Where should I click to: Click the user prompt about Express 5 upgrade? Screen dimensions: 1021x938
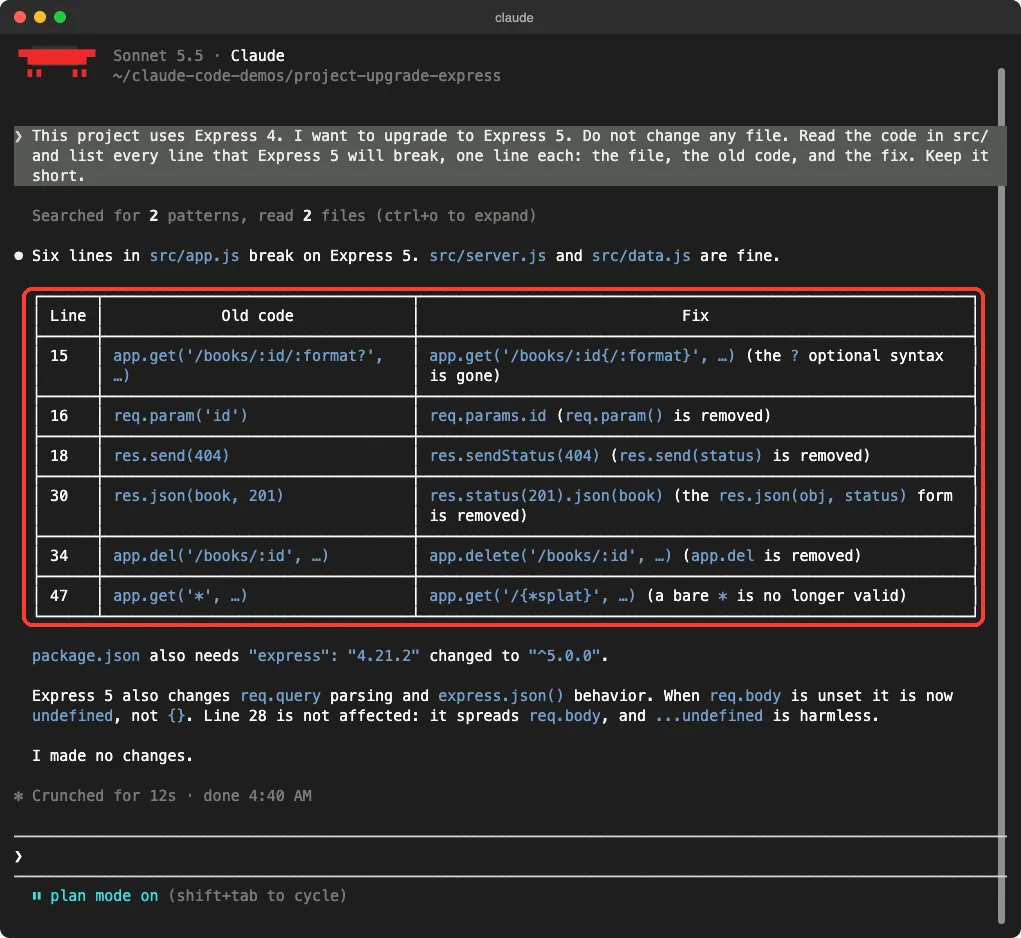point(510,156)
